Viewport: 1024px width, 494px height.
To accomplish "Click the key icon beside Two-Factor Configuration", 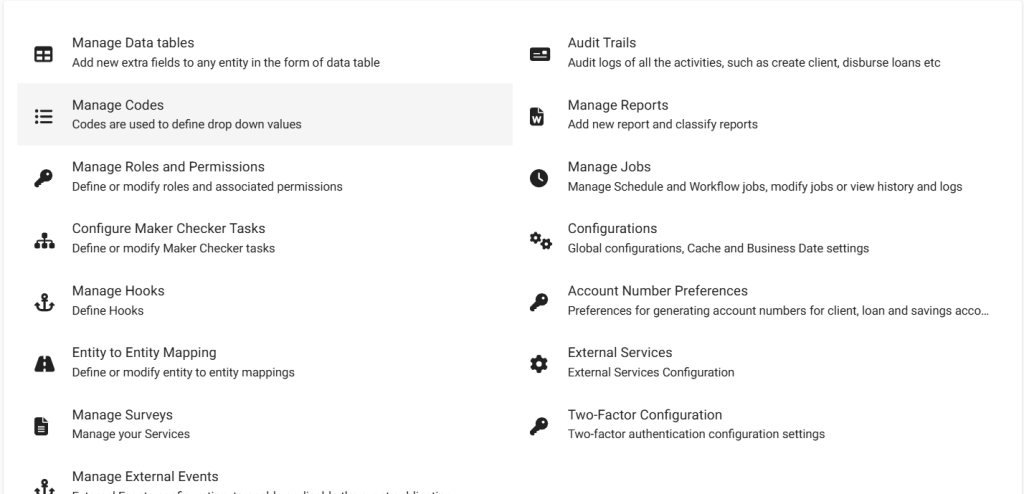I will (539, 426).
